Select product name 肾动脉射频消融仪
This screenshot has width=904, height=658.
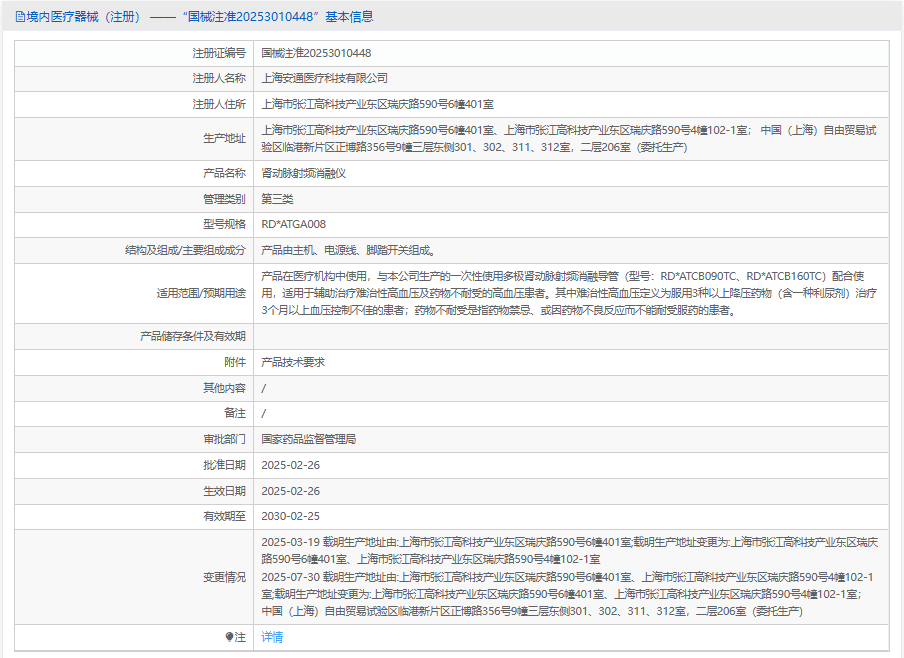click(303, 173)
